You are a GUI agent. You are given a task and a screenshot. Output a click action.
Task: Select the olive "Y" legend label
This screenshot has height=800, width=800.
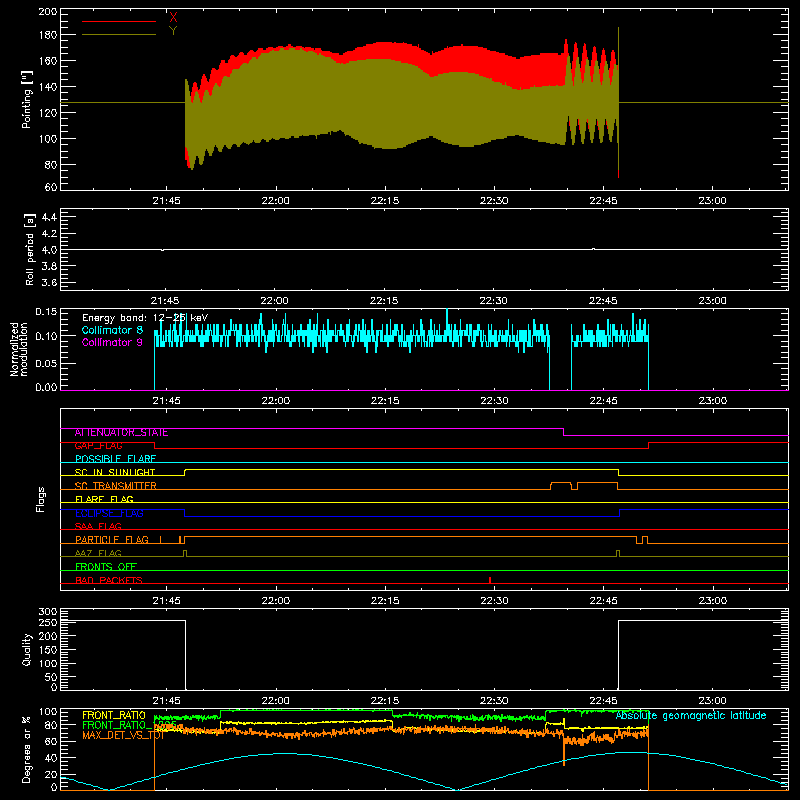coord(173,31)
